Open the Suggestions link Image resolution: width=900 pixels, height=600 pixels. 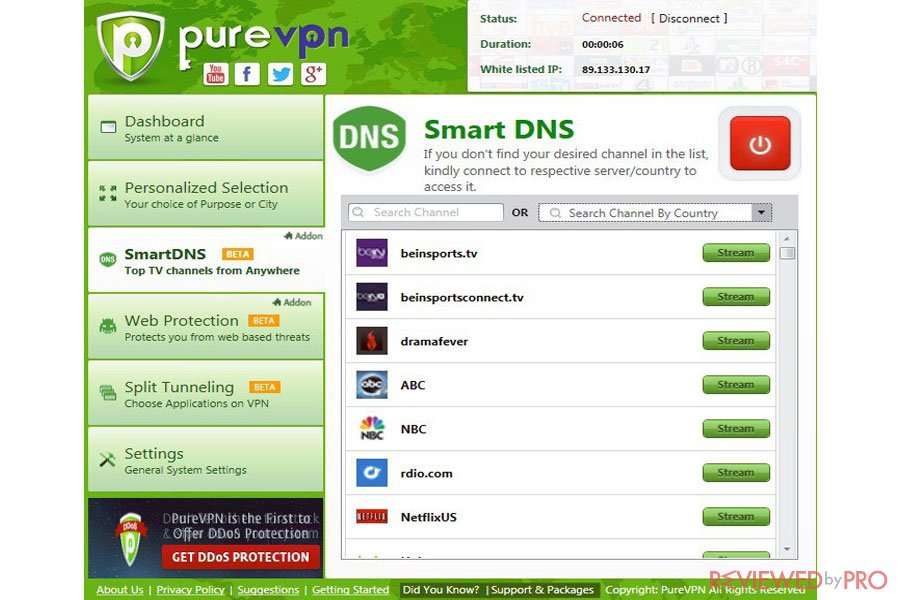268,590
